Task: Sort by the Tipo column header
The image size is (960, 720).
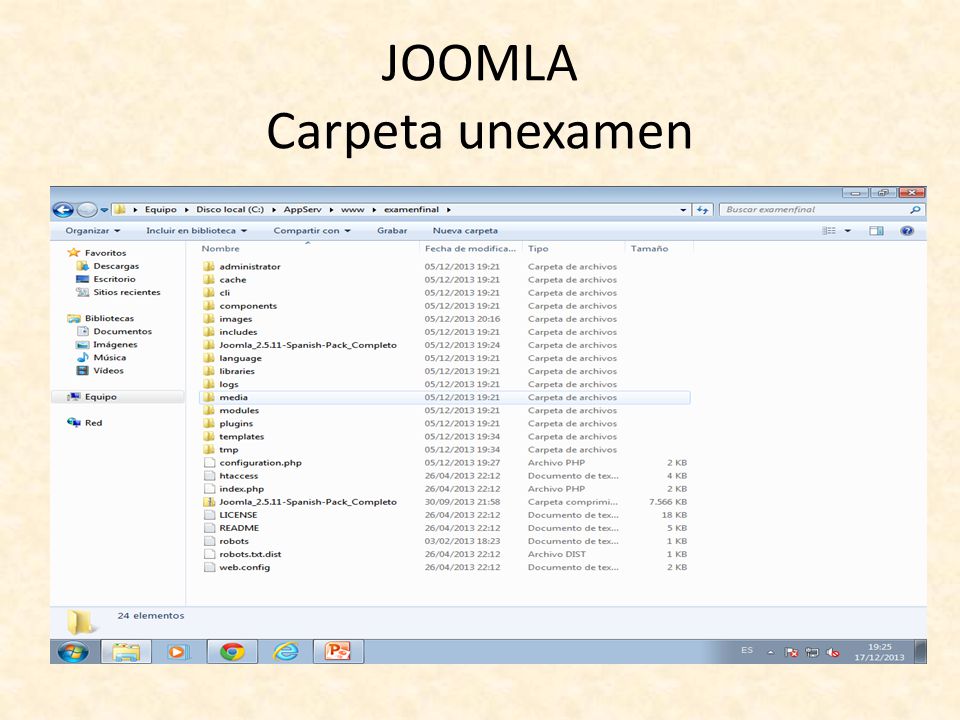Action: [538, 249]
